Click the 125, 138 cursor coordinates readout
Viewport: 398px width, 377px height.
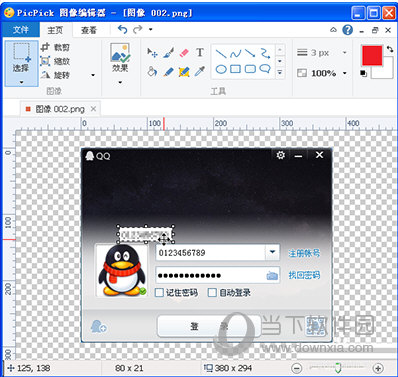[x=29, y=368]
